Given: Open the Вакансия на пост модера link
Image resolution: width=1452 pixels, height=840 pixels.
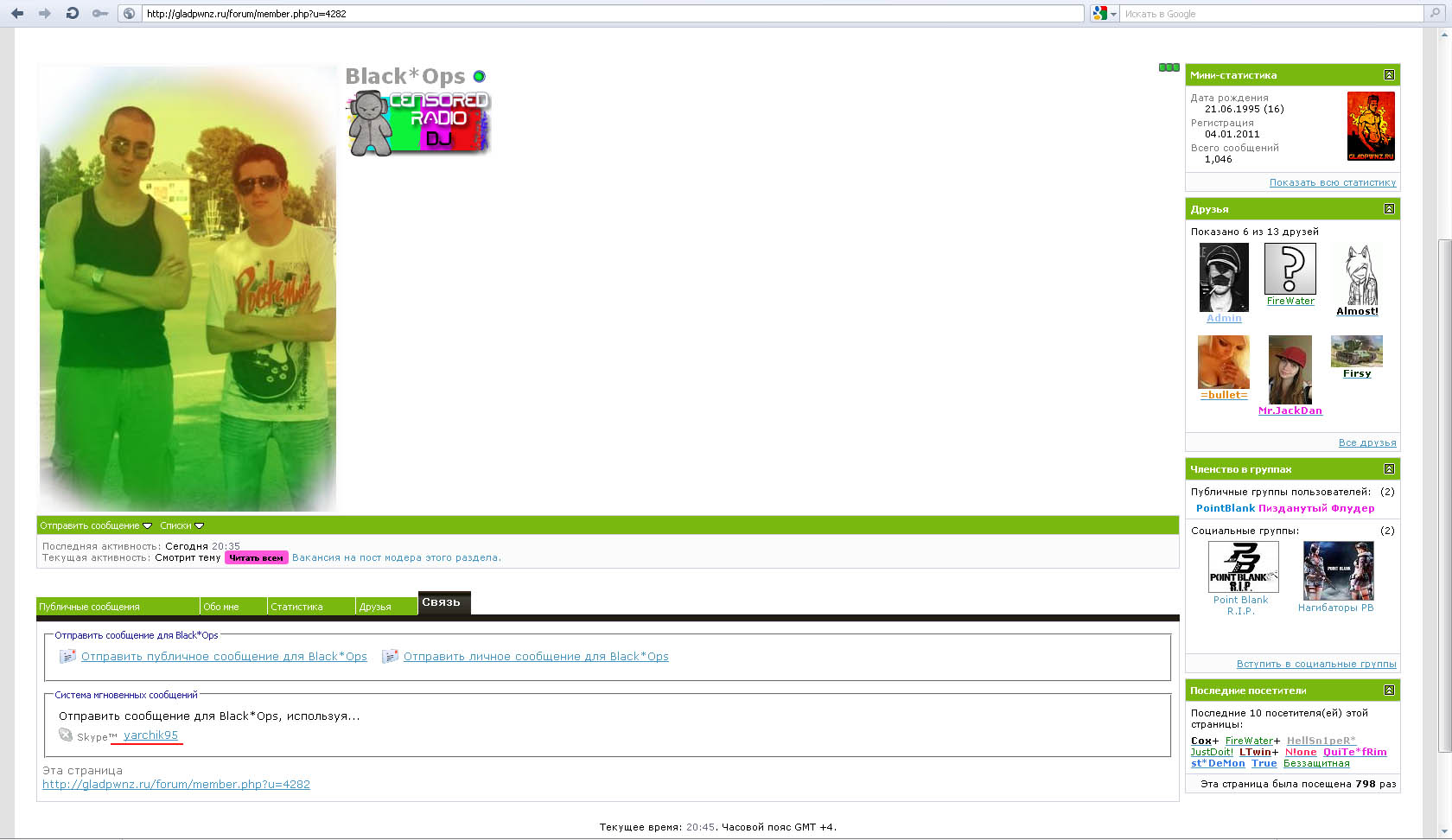Looking at the screenshot, I should [x=397, y=558].
